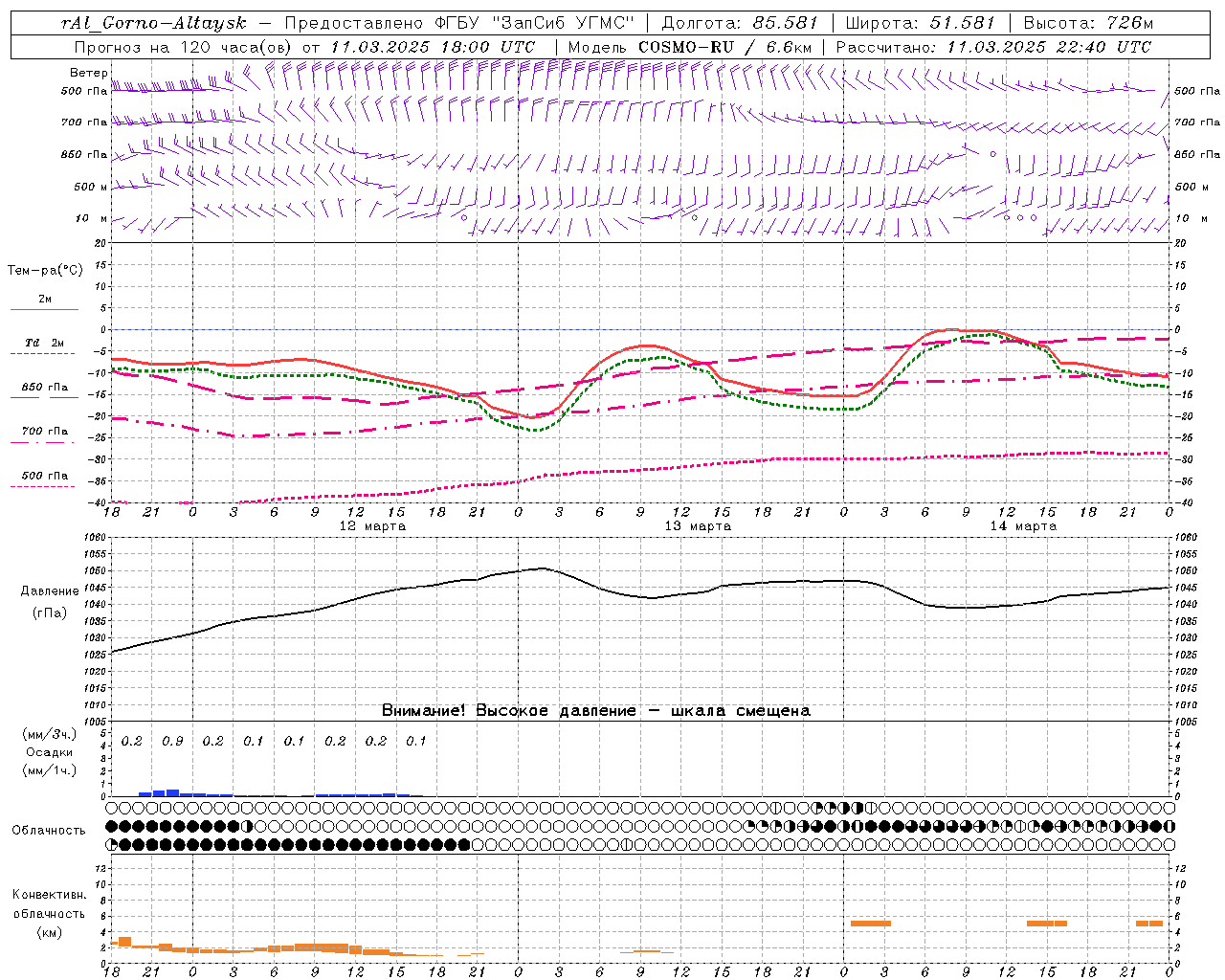Click the model name COSMO-RU / 6.6км
The width and height of the screenshot is (1225, 980).
(x=724, y=47)
